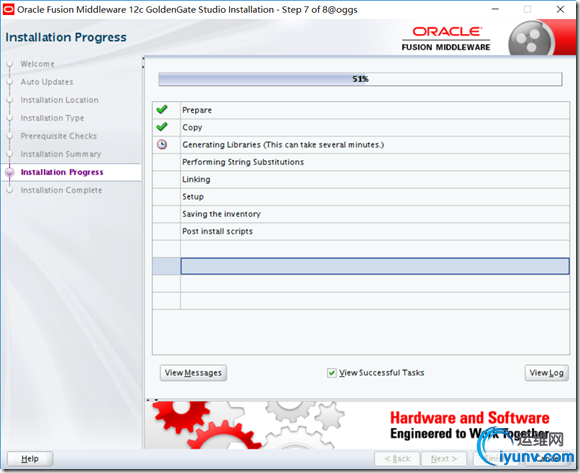Close the installer window
This screenshot has width=580, height=473.
pos(560,9)
